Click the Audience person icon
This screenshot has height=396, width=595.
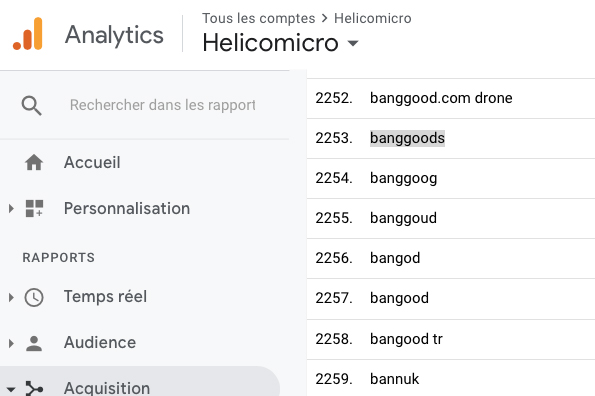(x=34, y=343)
